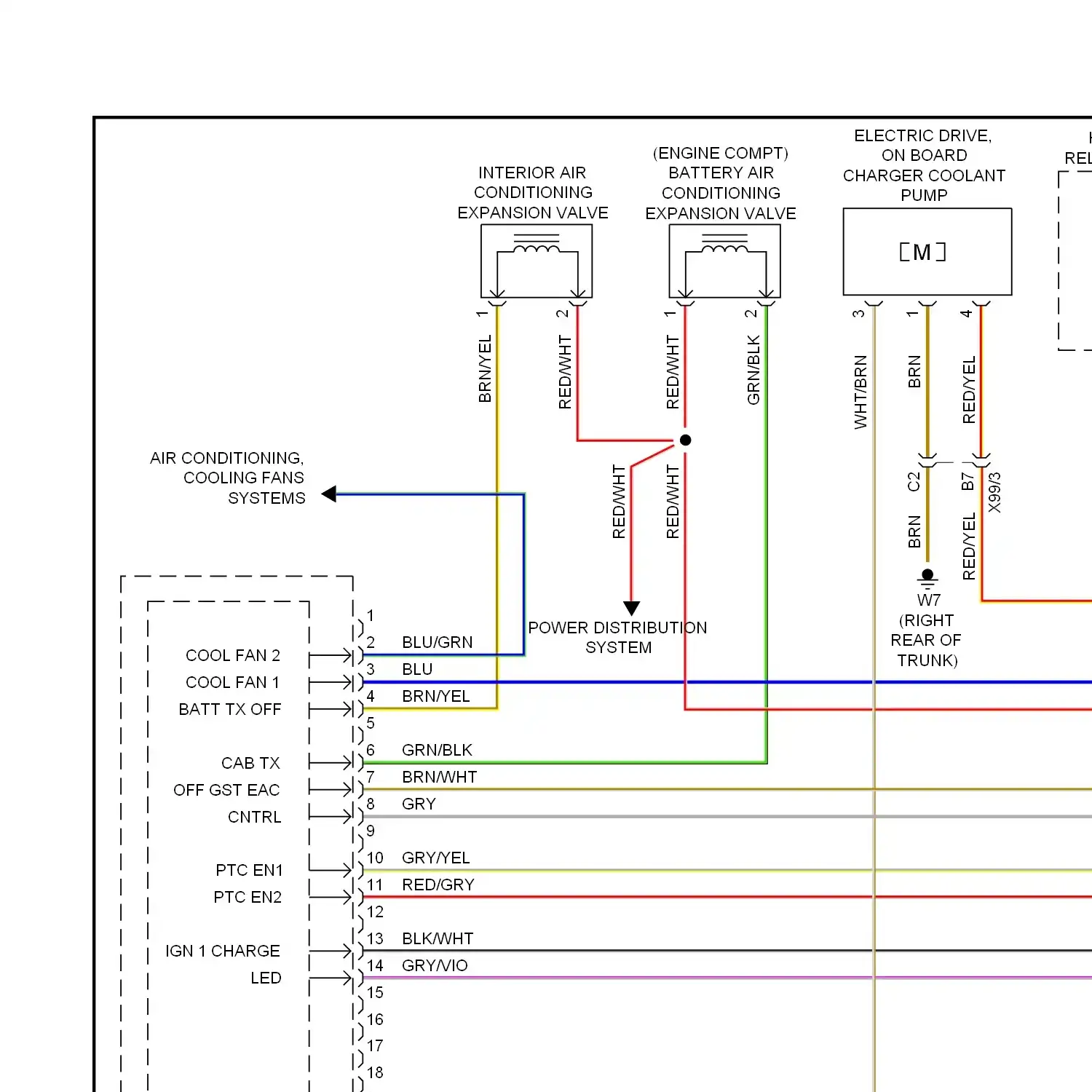The height and width of the screenshot is (1092, 1092).
Task: Click the BRN label directly below pump pin 1
Action: pyautogui.click(x=914, y=372)
